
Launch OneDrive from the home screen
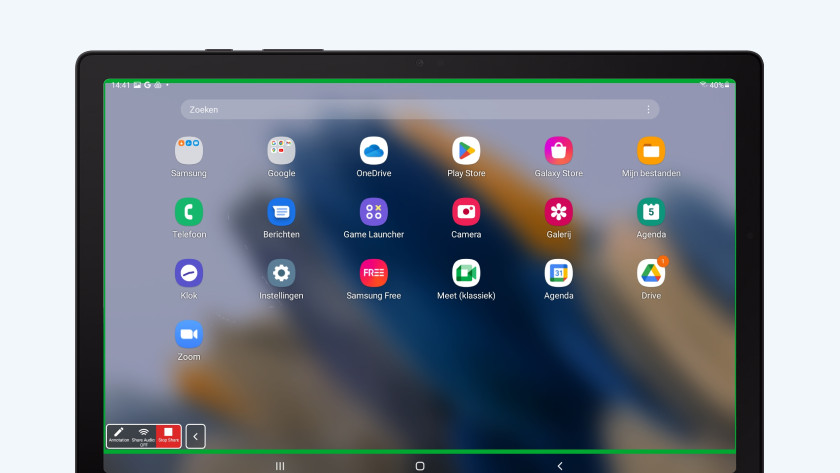(373, 151)
